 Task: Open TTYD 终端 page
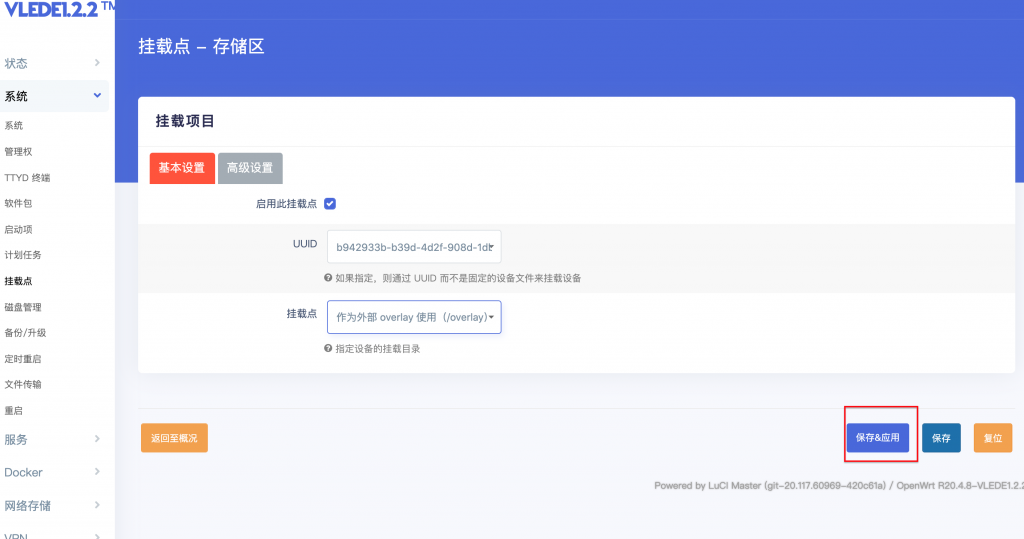(27, 178)
